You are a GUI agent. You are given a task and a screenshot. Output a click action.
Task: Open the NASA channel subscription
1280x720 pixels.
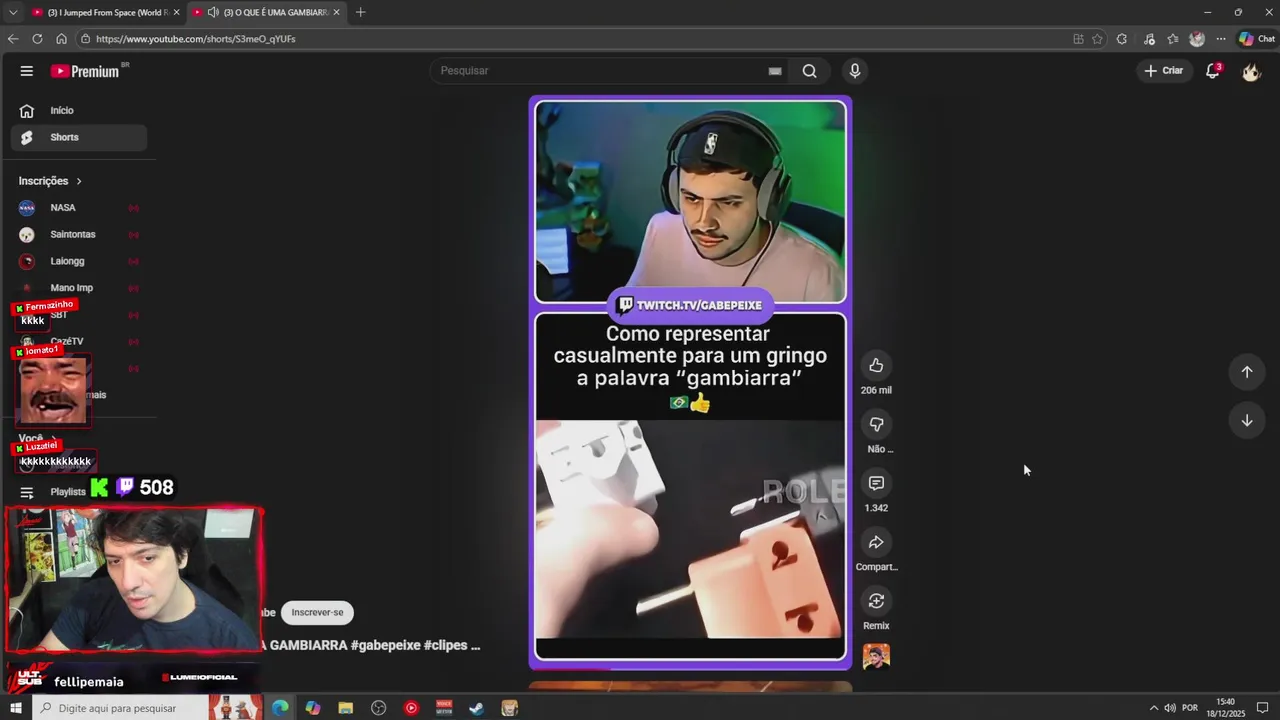(x=79, y=208)
